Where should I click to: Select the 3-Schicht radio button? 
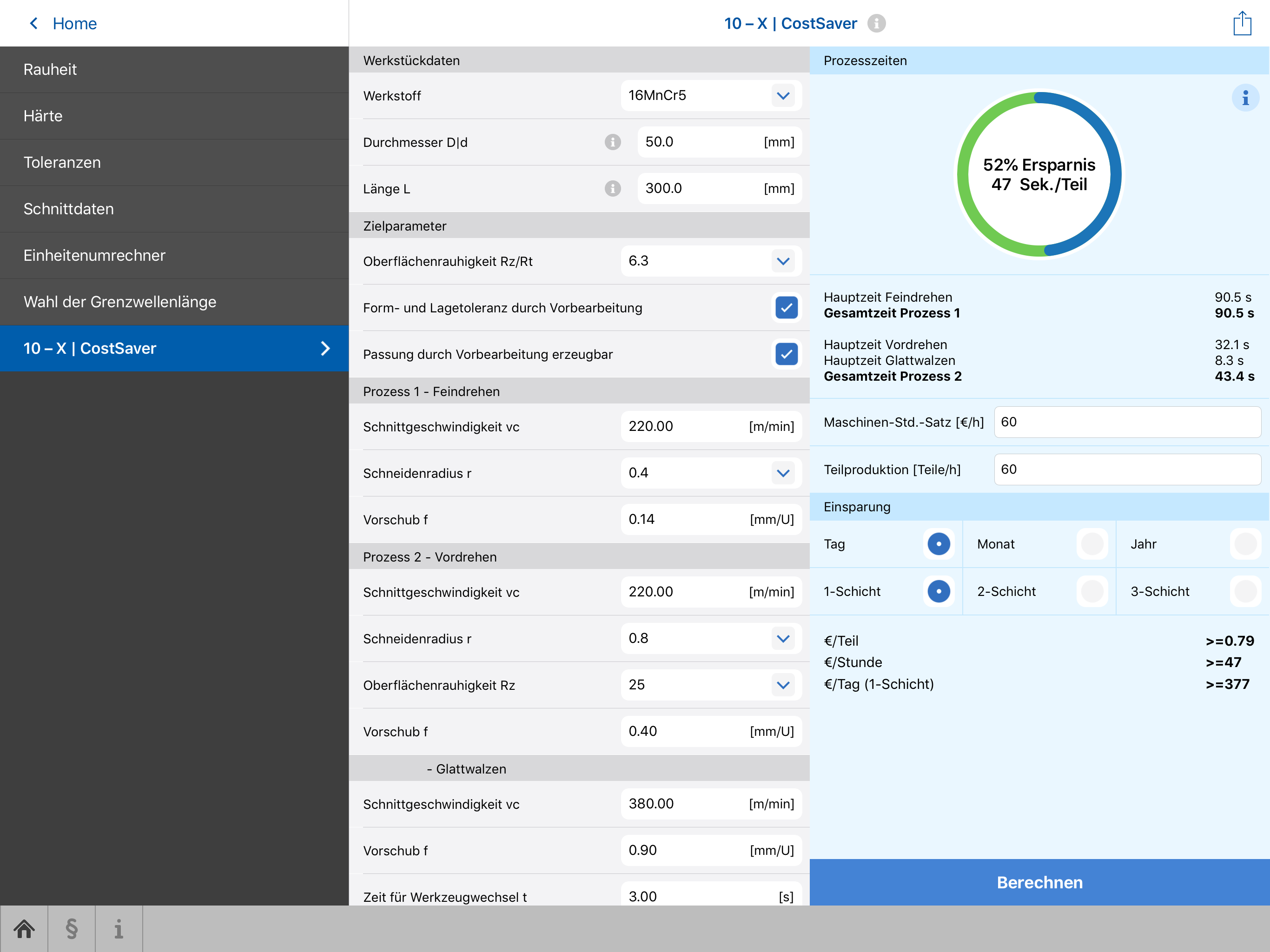(1245, 591)
